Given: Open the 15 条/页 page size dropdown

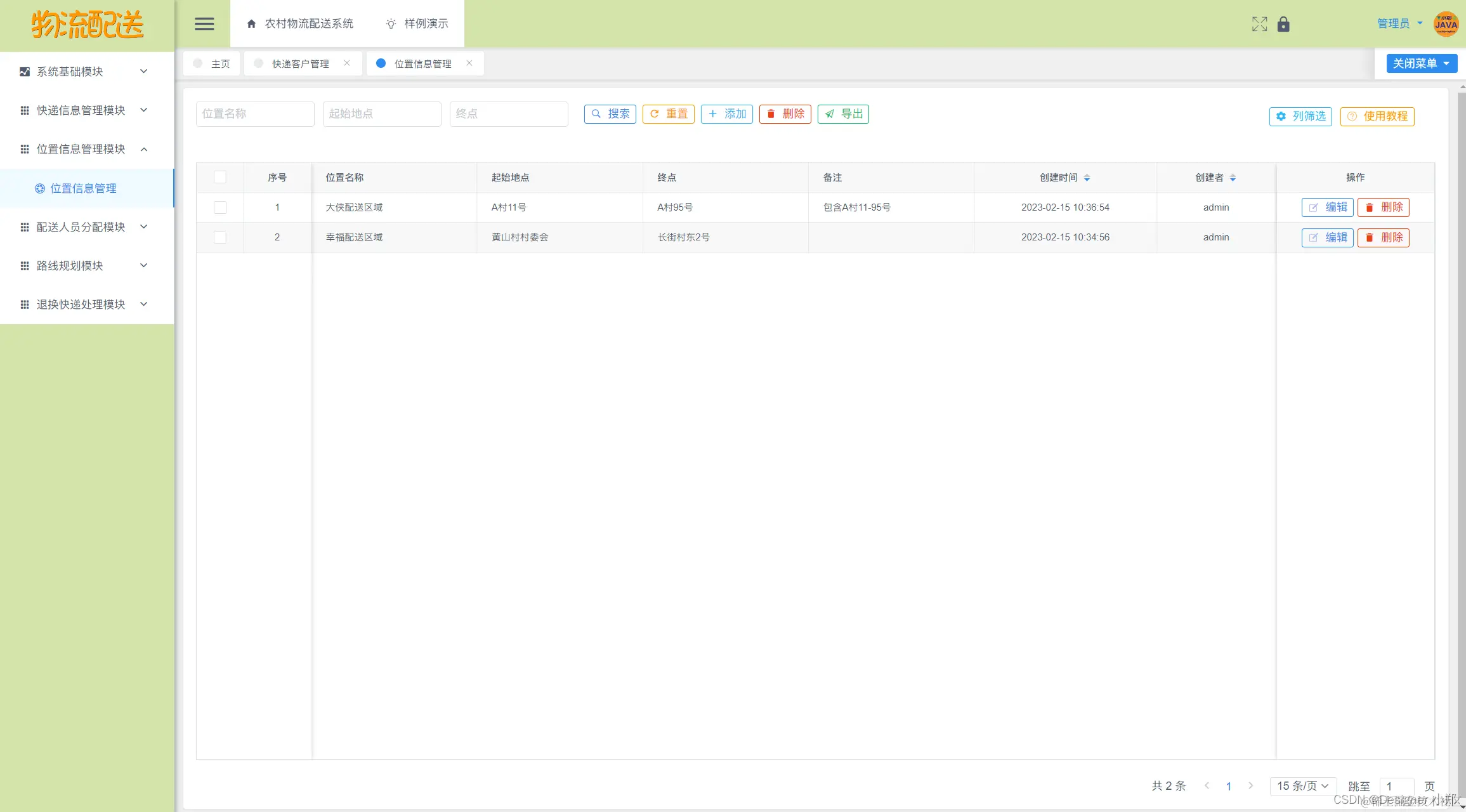Looking at the screenshot, I should pos(1302,786).
